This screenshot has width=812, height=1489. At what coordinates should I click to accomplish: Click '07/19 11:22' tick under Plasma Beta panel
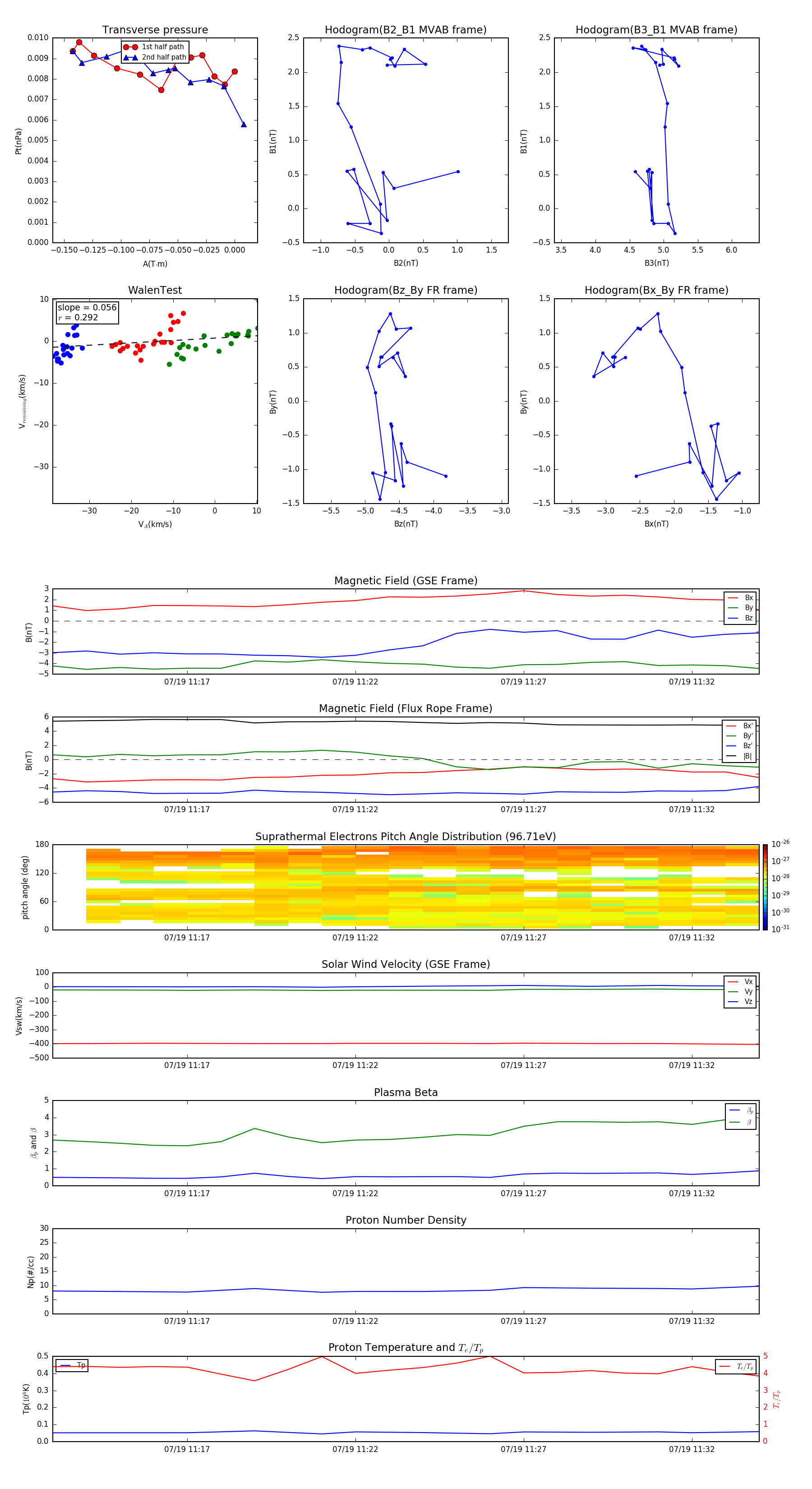point(355,1193)
